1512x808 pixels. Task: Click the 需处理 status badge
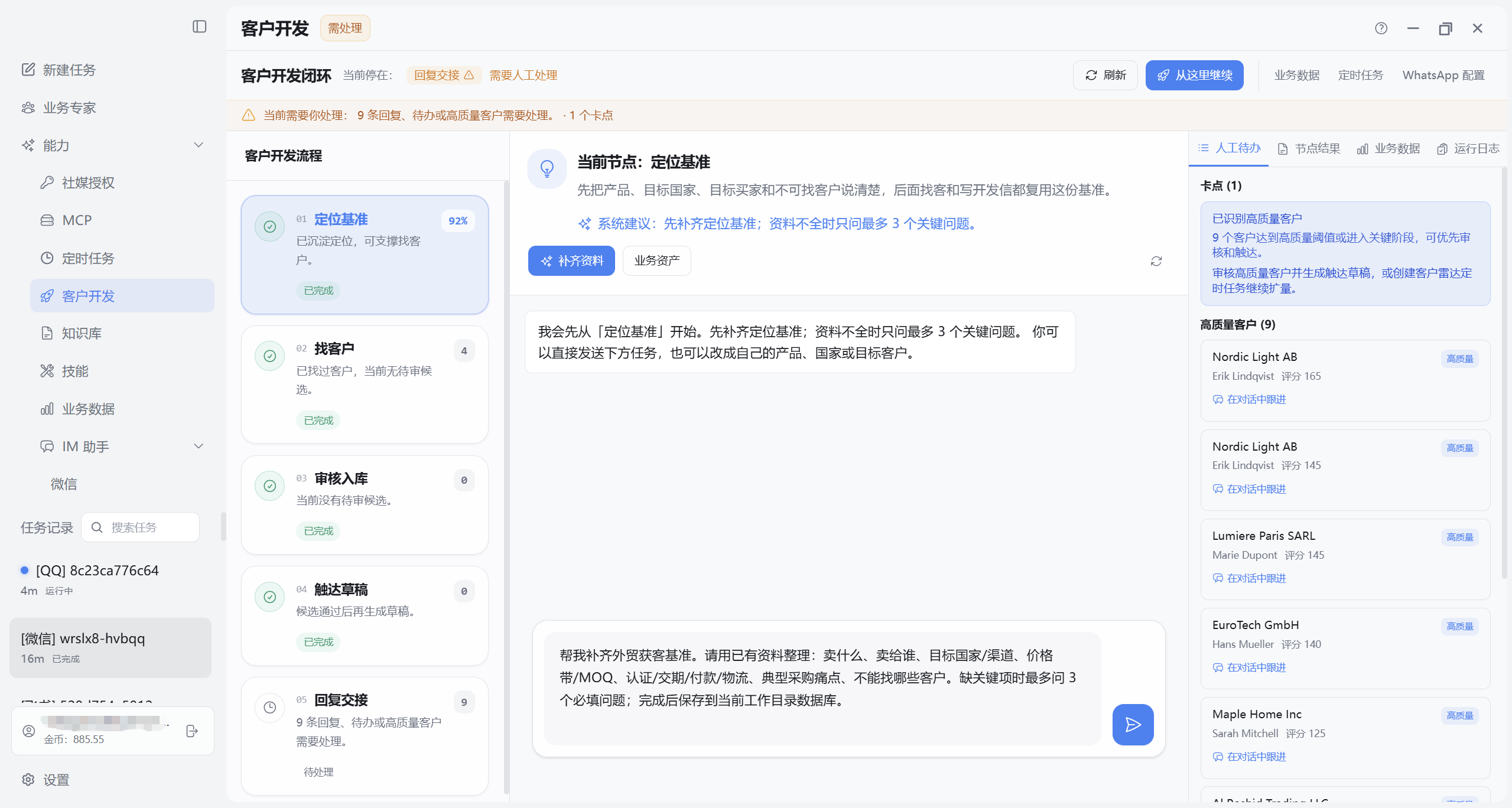[x=345, y=28]
